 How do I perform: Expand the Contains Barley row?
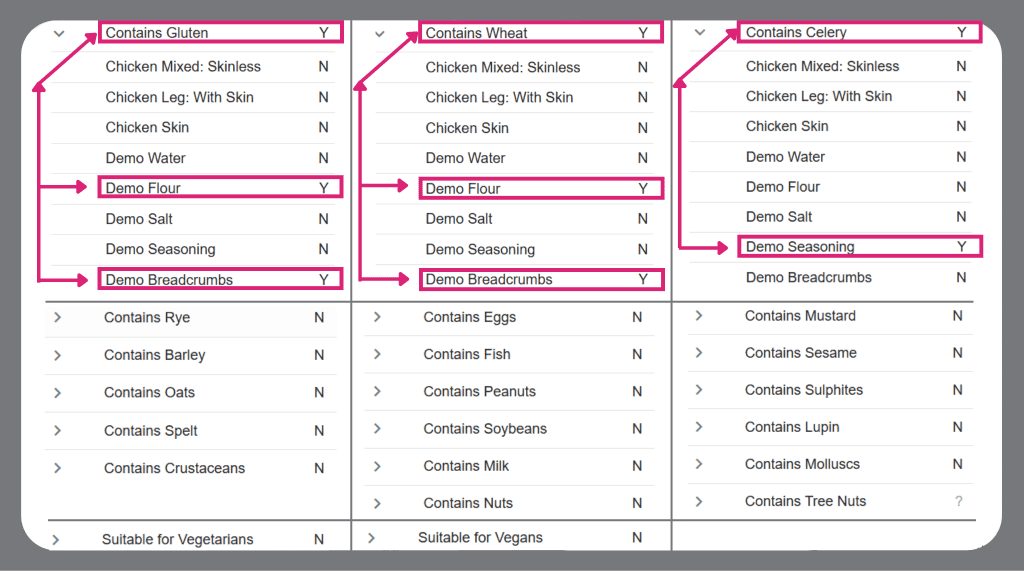point(58,355)
